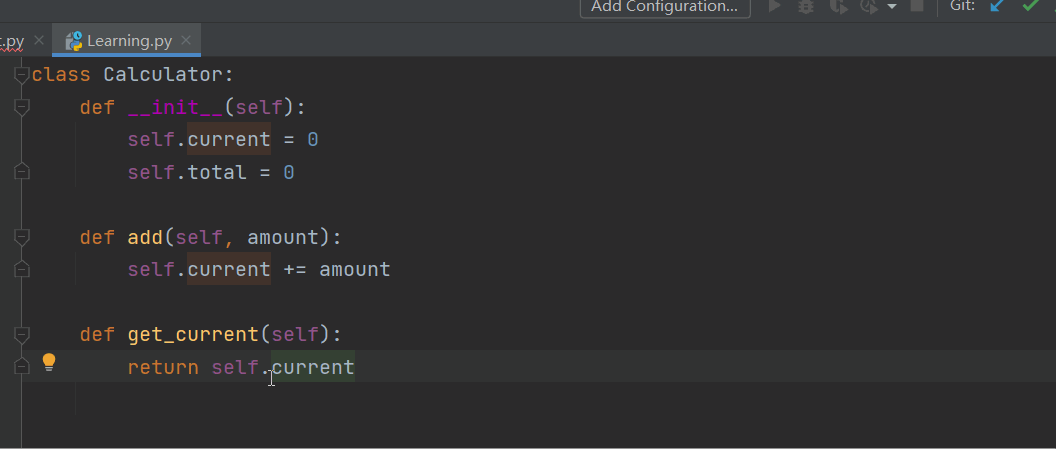Click the Stop square icon
Image resolution: width=1056 pixels, height=449 pixels.
917,6
